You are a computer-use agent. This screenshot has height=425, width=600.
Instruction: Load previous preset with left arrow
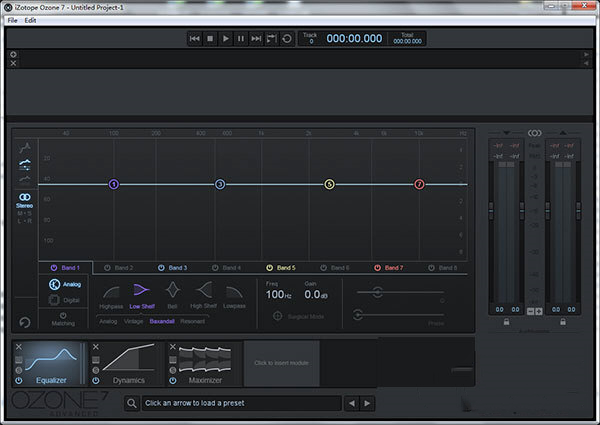(352, 403)
